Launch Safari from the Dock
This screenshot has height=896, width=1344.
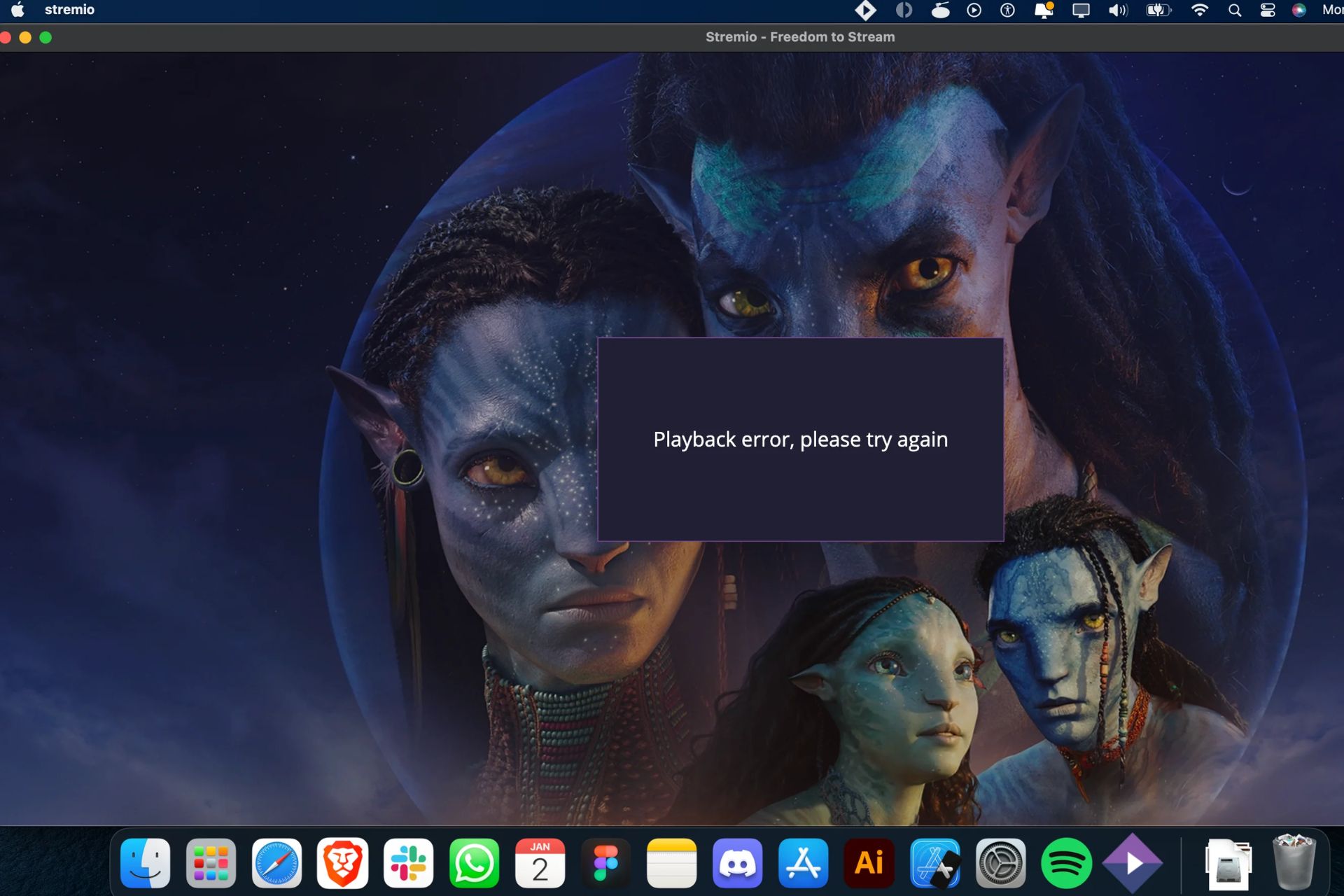tap(276, 863)
